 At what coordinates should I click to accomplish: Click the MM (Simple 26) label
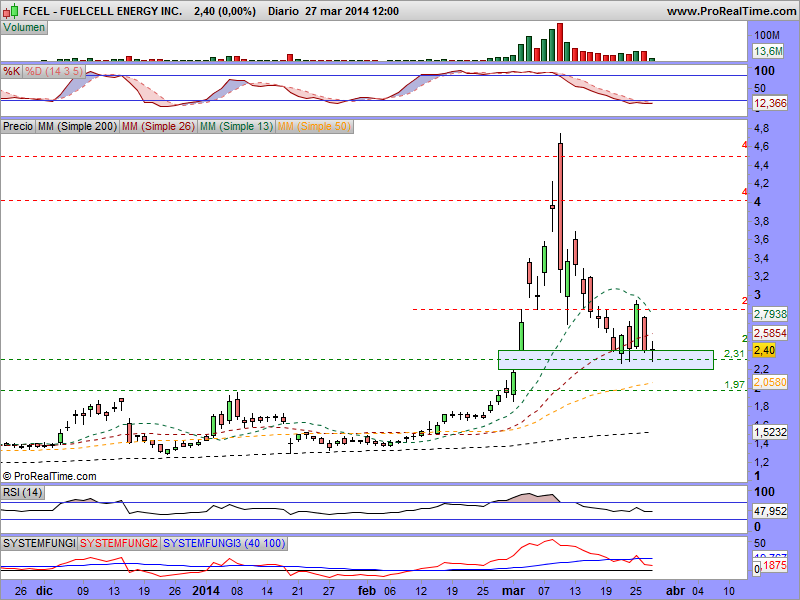[x=158, y=126]
